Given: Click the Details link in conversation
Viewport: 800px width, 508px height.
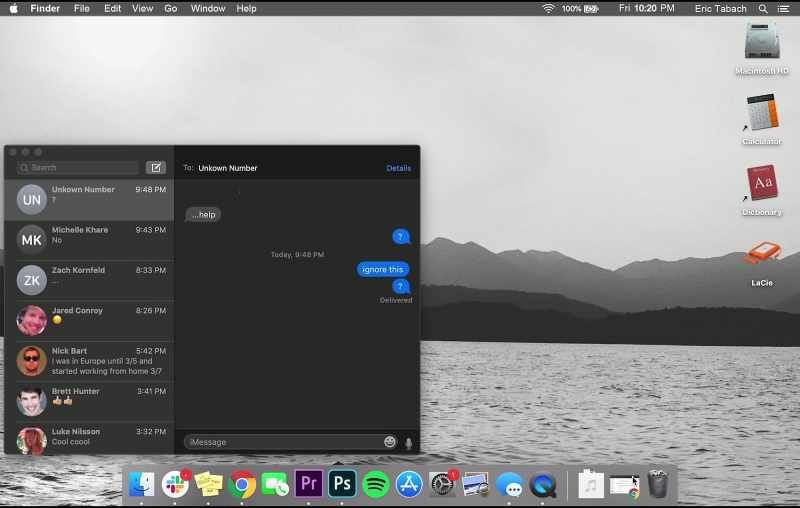Looking at the screenshot, I should point(398,168).
